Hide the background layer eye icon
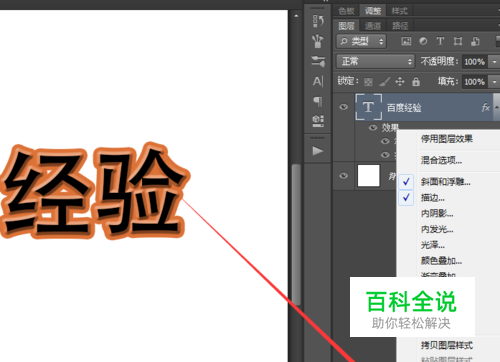 [x=343, y=176]
